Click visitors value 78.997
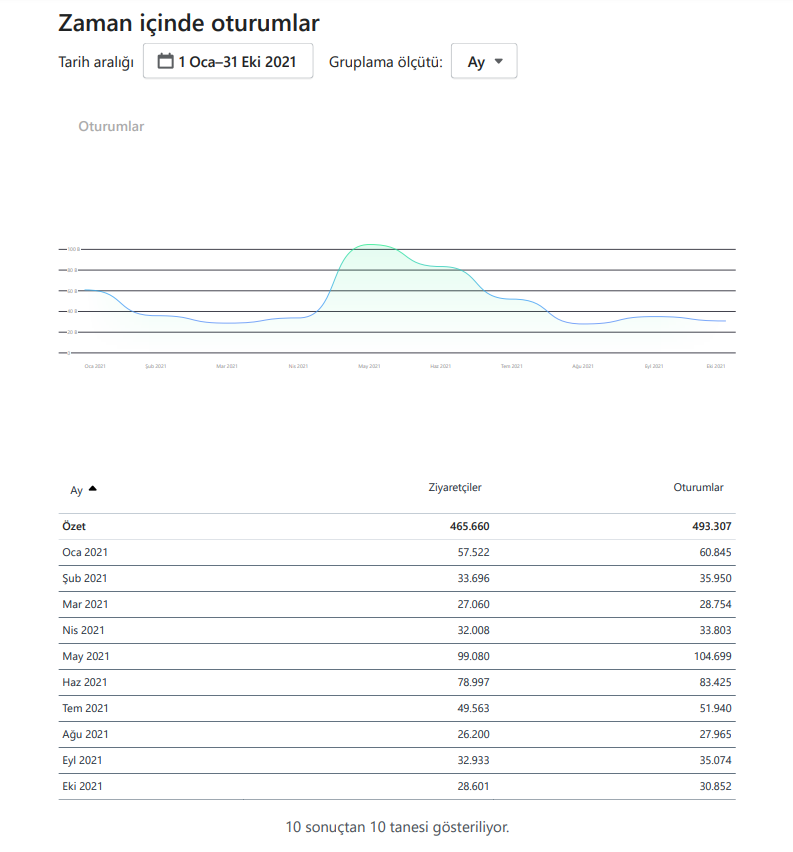This screenshot has width=793, height=852. pos(473,682)
